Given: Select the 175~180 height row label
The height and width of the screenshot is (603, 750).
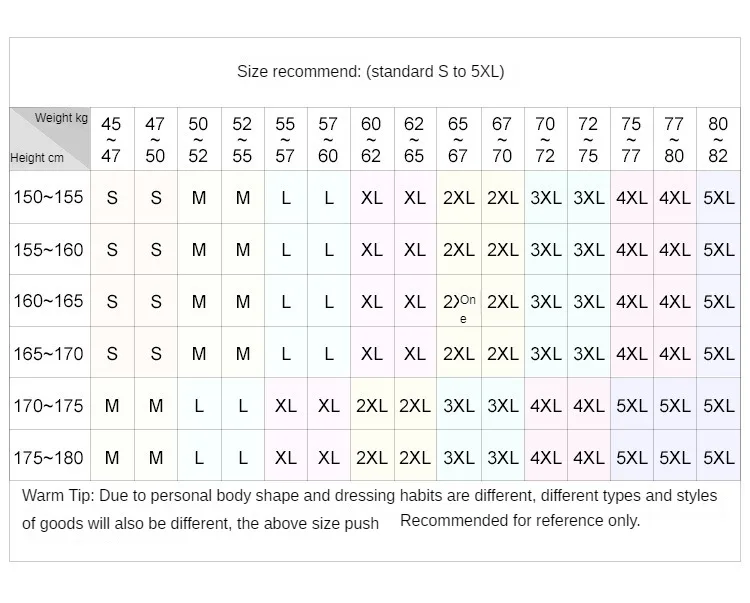Looking at the screenshot, I should 48,457.
